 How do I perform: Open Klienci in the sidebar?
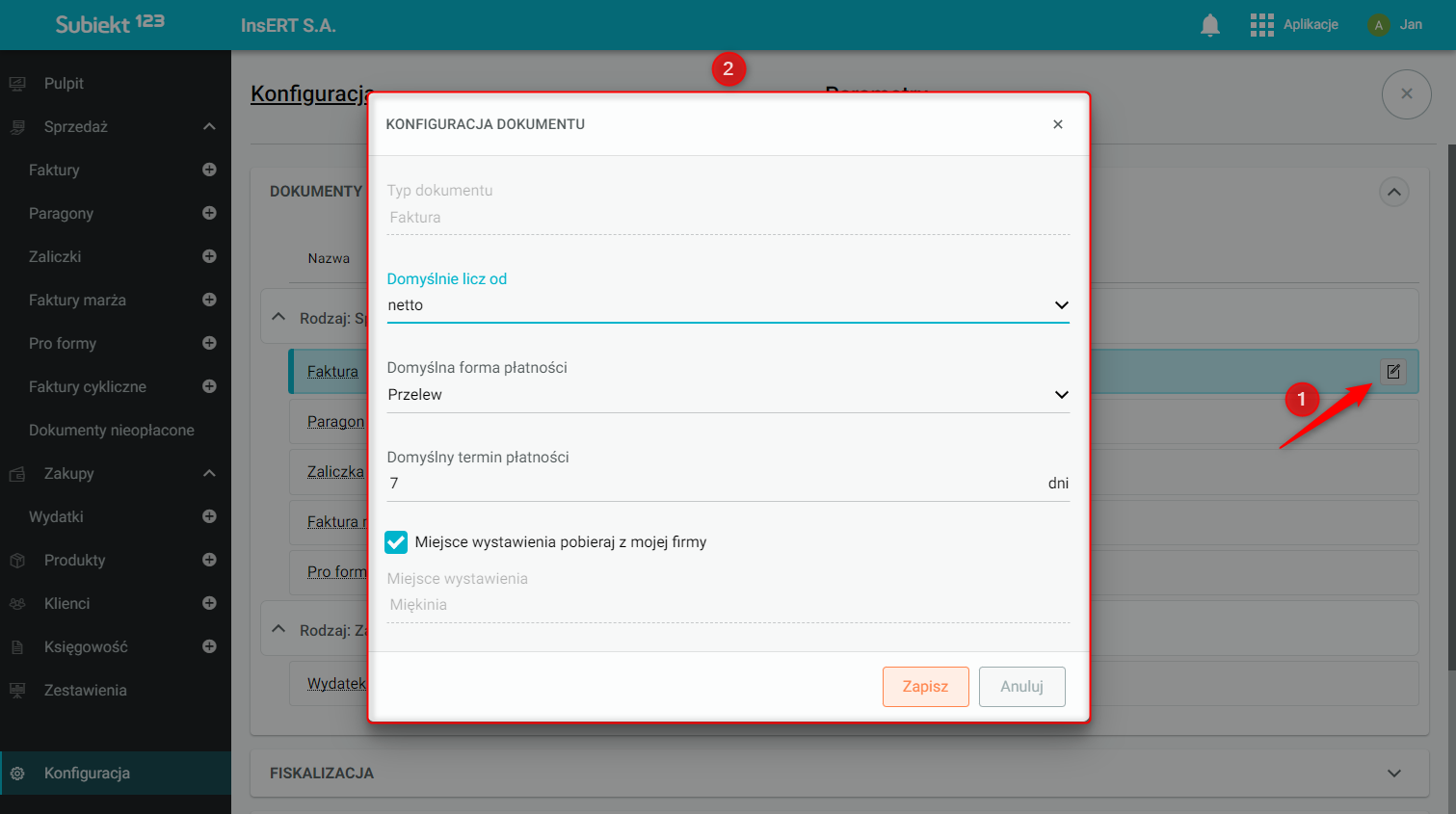[66, 604]
